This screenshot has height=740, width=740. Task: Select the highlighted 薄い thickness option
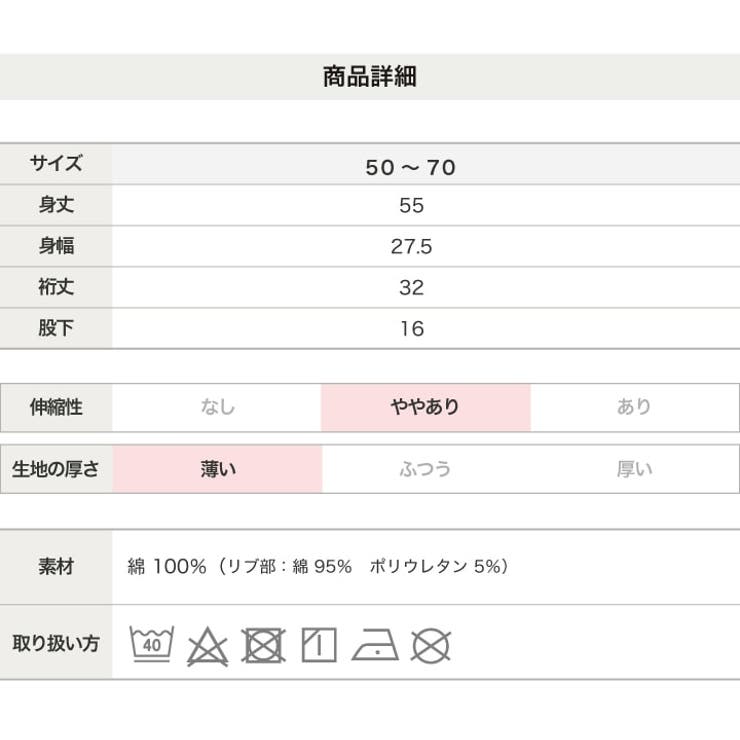tap(218, 469)
